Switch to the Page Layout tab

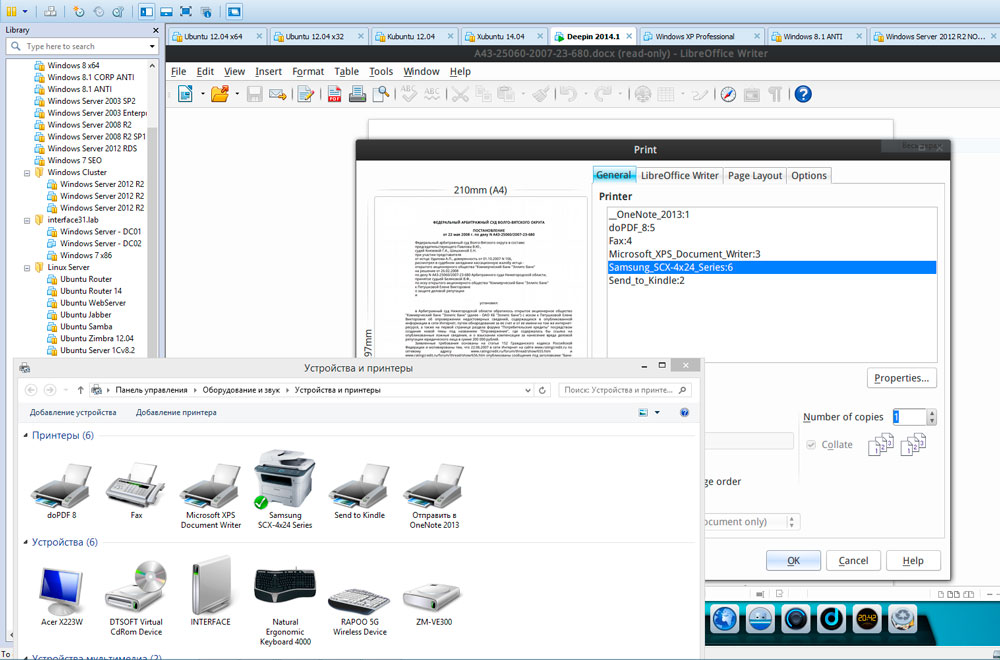(755, 176)
